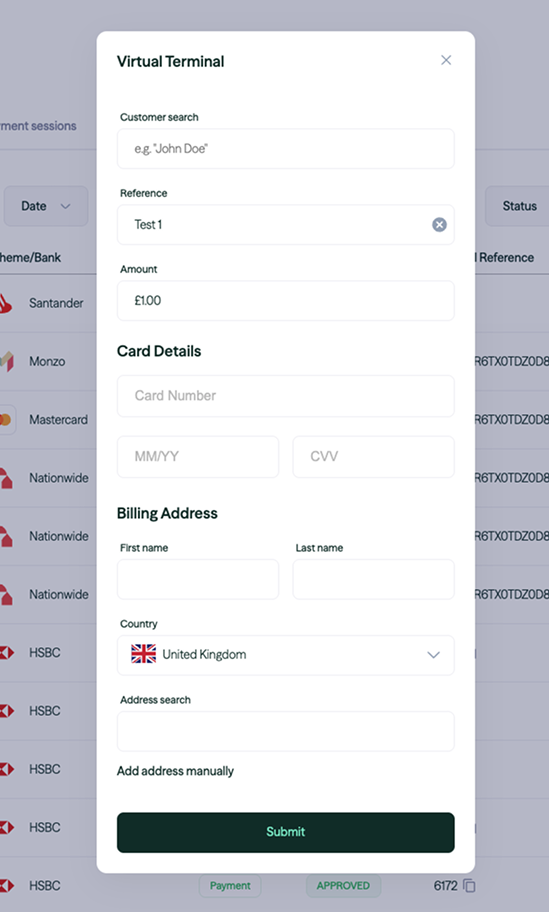Open the Date filter dropdown
Image resolution: width=549 pixels, height=912 pixels.
click(x=46, y=206)
